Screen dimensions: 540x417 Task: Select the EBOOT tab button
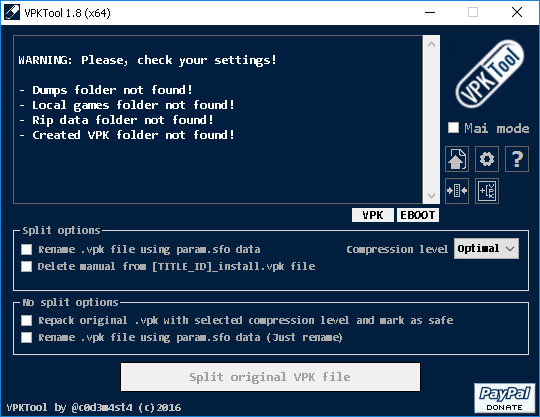(x=418, y=215)
